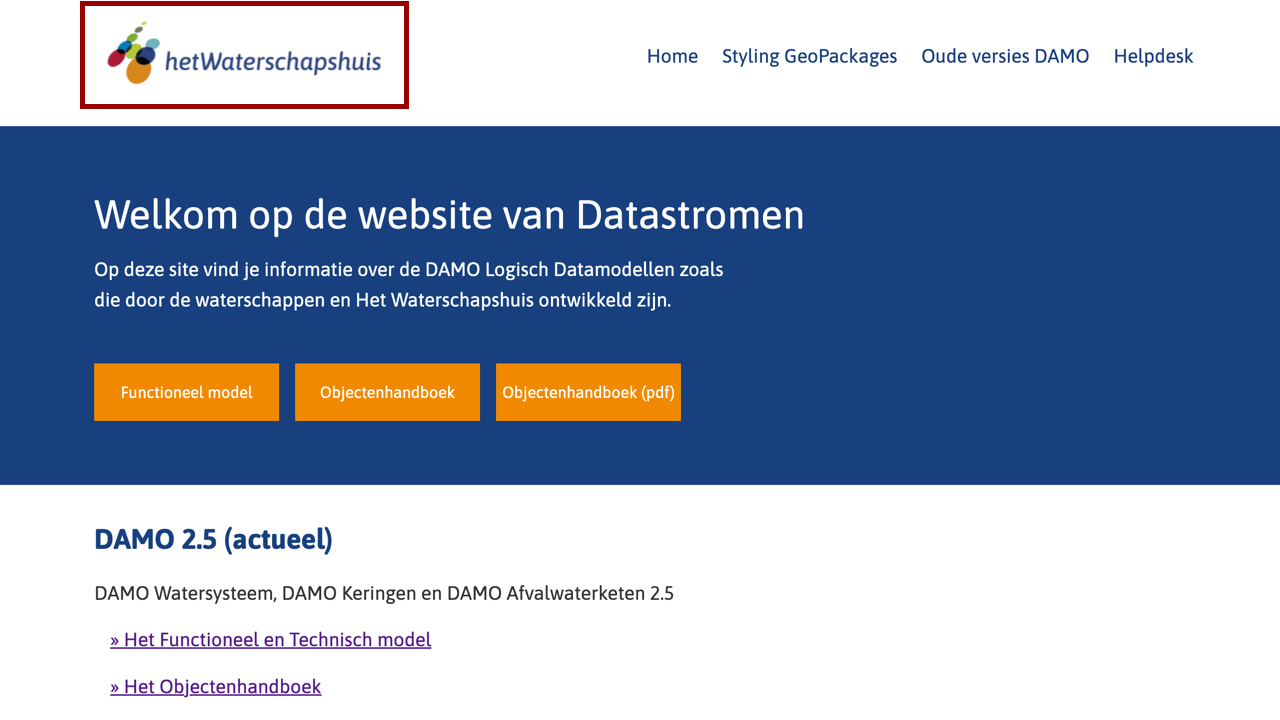
Task: Open the Objectenhandboek (pdf) button
Action: (588, 392)
